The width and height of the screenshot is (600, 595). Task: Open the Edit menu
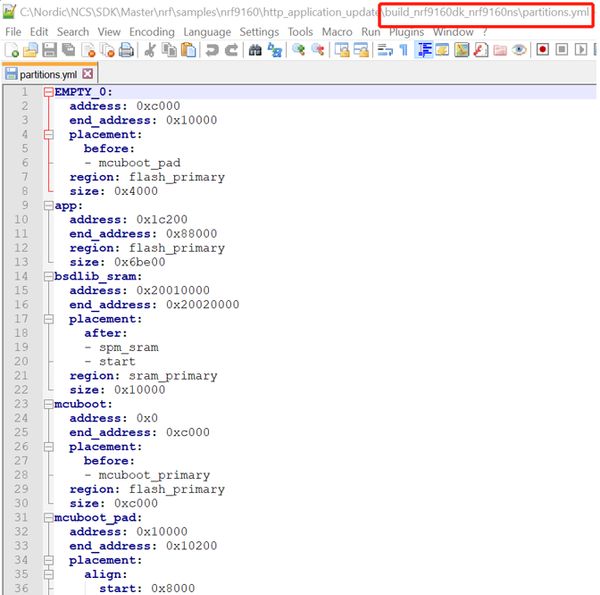pyautogui.click(x=39, y=32)
